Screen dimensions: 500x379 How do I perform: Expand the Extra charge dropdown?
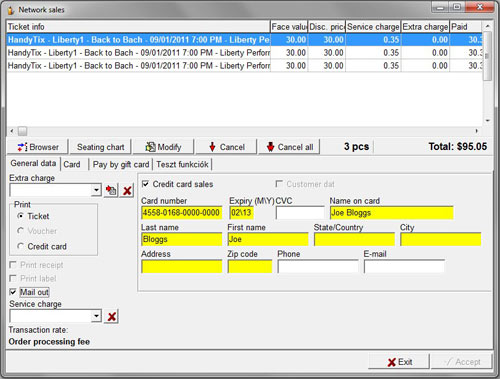coord(96,190)
